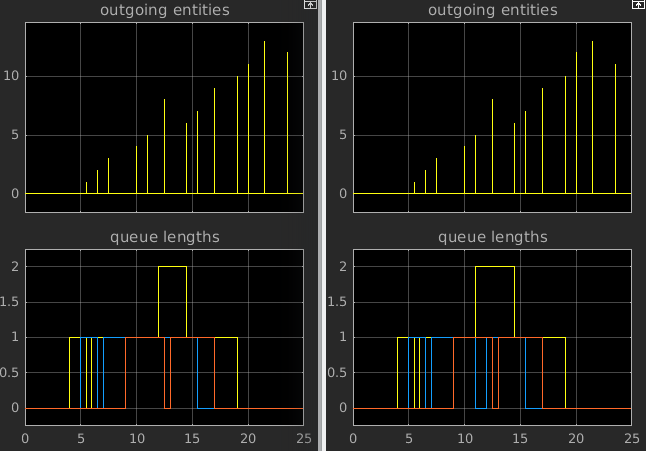The height and width of the screenshot is (451, 646).
Task: Click the yellow plateau at 2 in left queue plot
Action: 172,266
